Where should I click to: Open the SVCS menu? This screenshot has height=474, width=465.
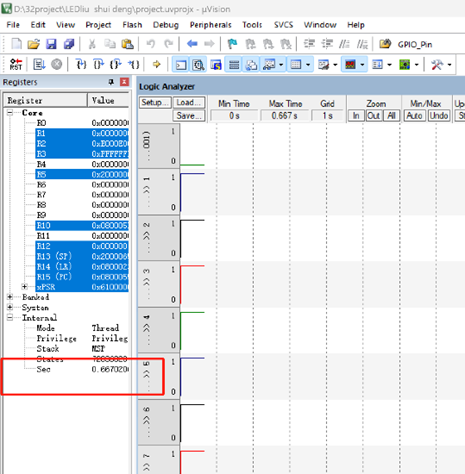coord(283,25)
